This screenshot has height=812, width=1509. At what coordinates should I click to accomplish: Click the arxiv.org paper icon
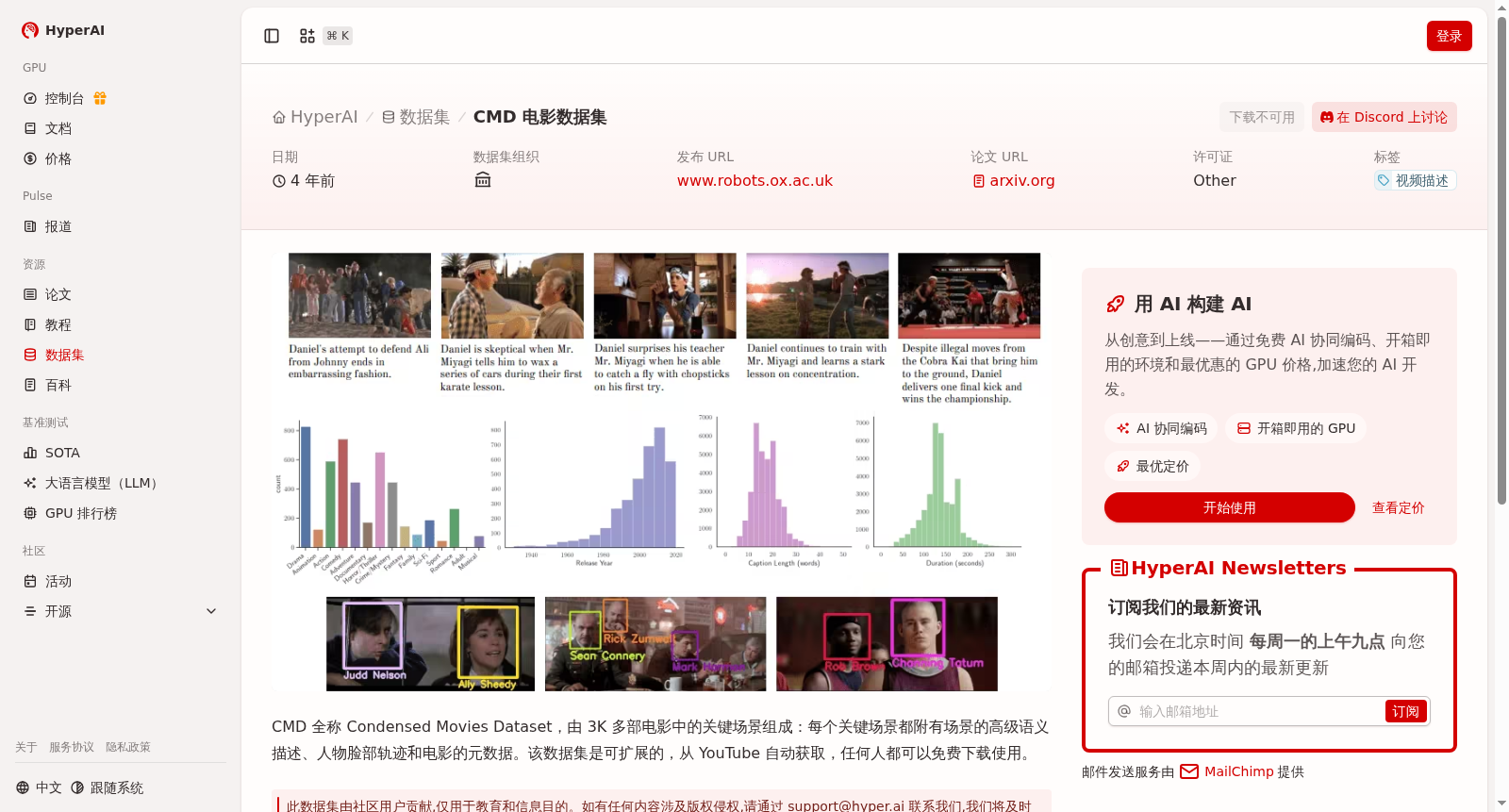979,181
